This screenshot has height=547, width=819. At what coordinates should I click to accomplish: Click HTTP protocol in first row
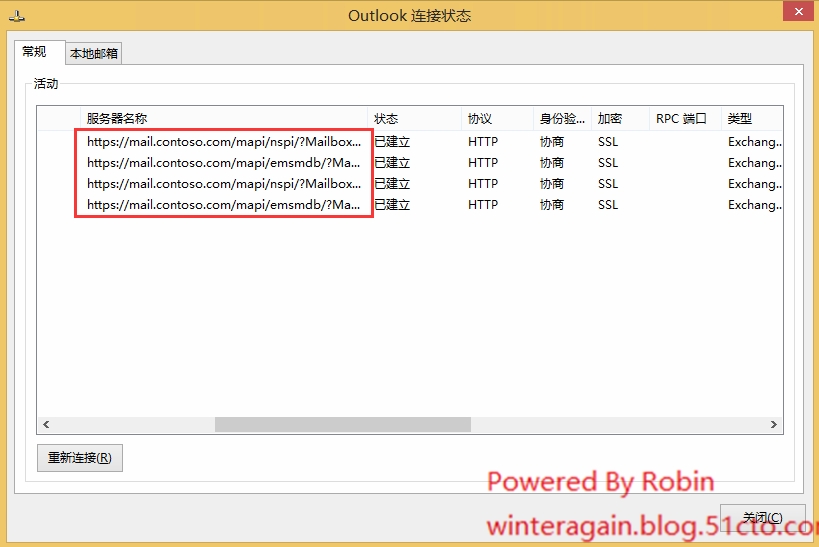point(483,142)
